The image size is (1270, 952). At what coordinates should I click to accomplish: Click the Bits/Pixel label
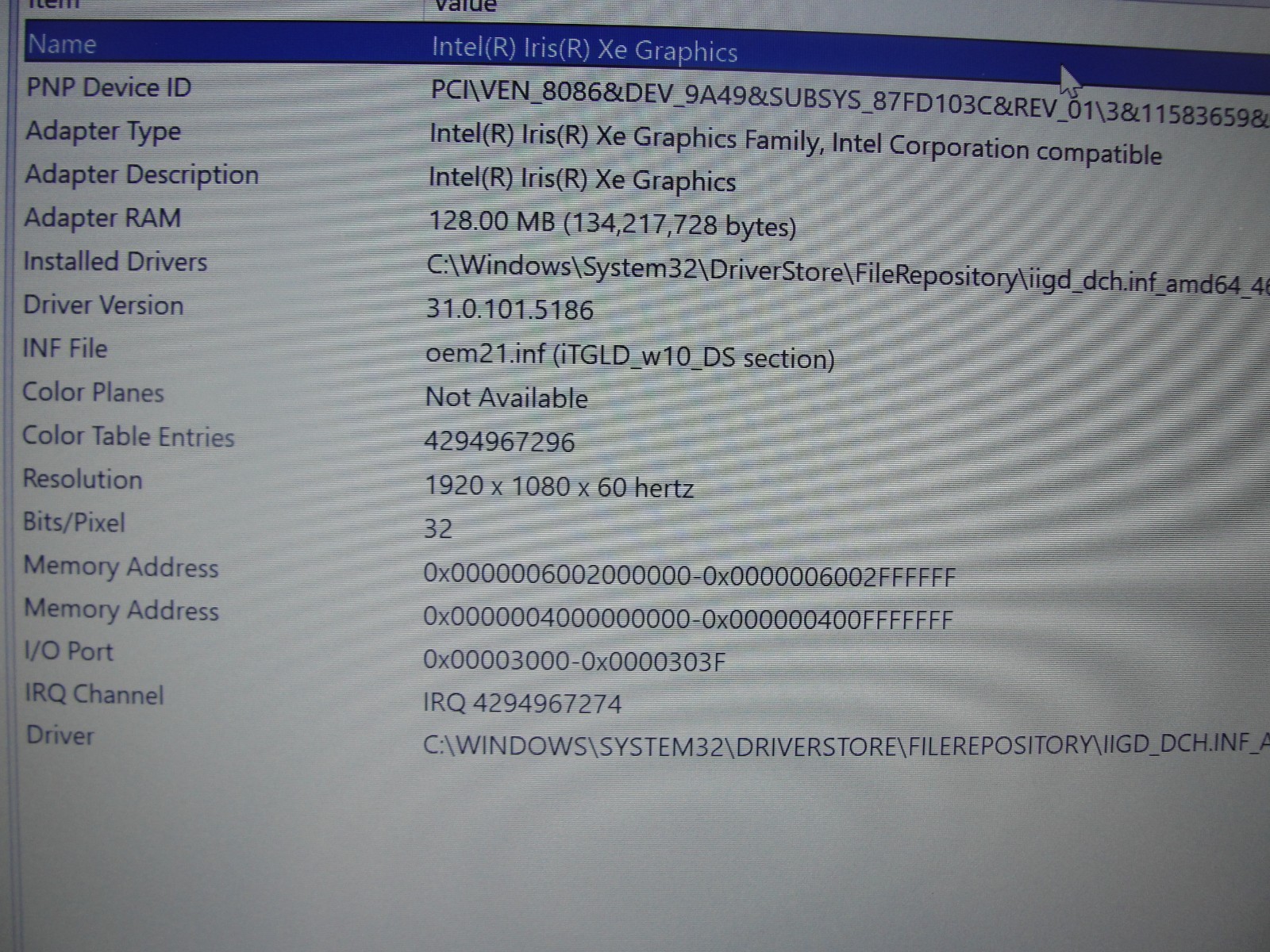click(x=74, y=521)
